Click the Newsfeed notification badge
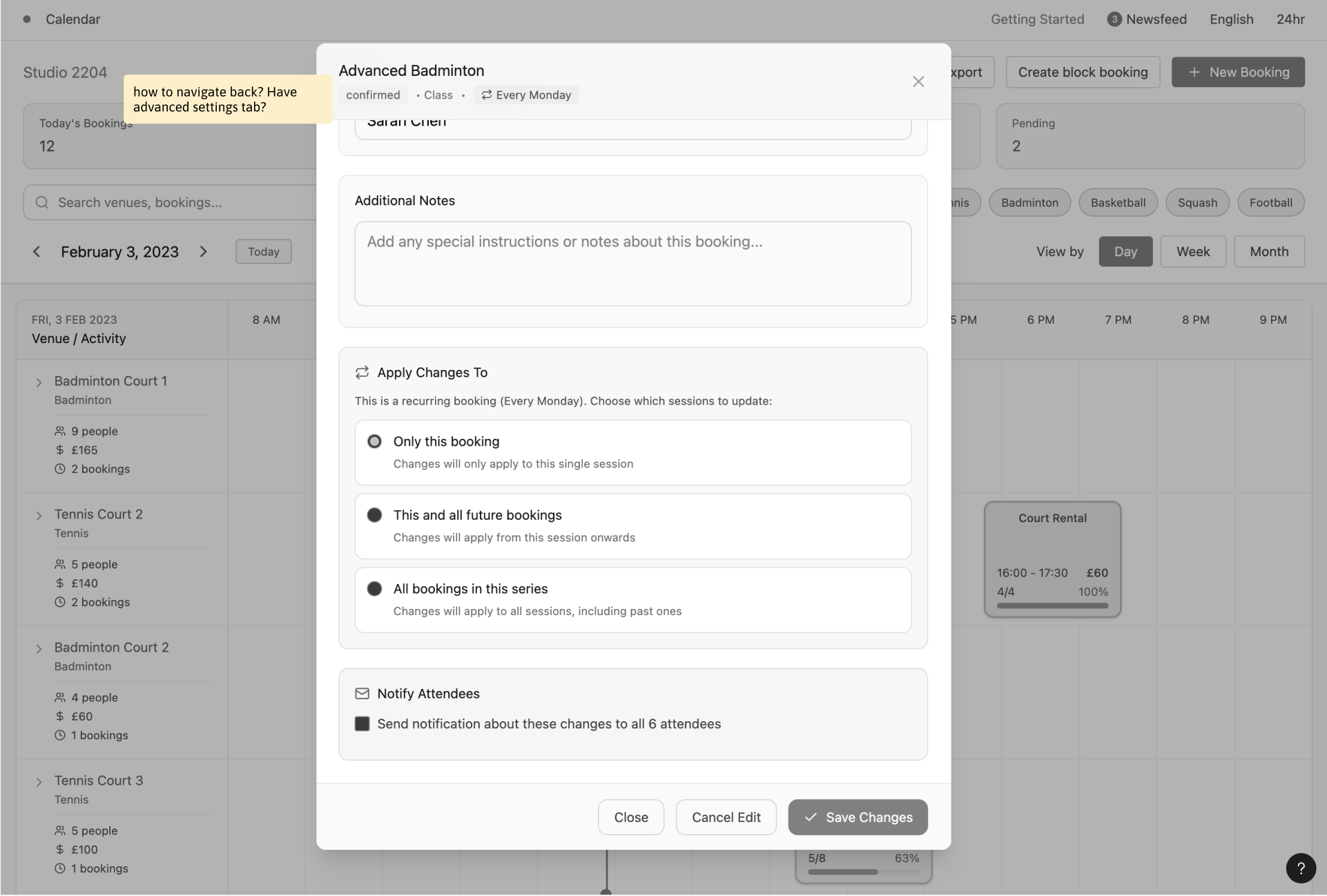The height and width of the screenshot is (896, 1327). pos(1114,19)
